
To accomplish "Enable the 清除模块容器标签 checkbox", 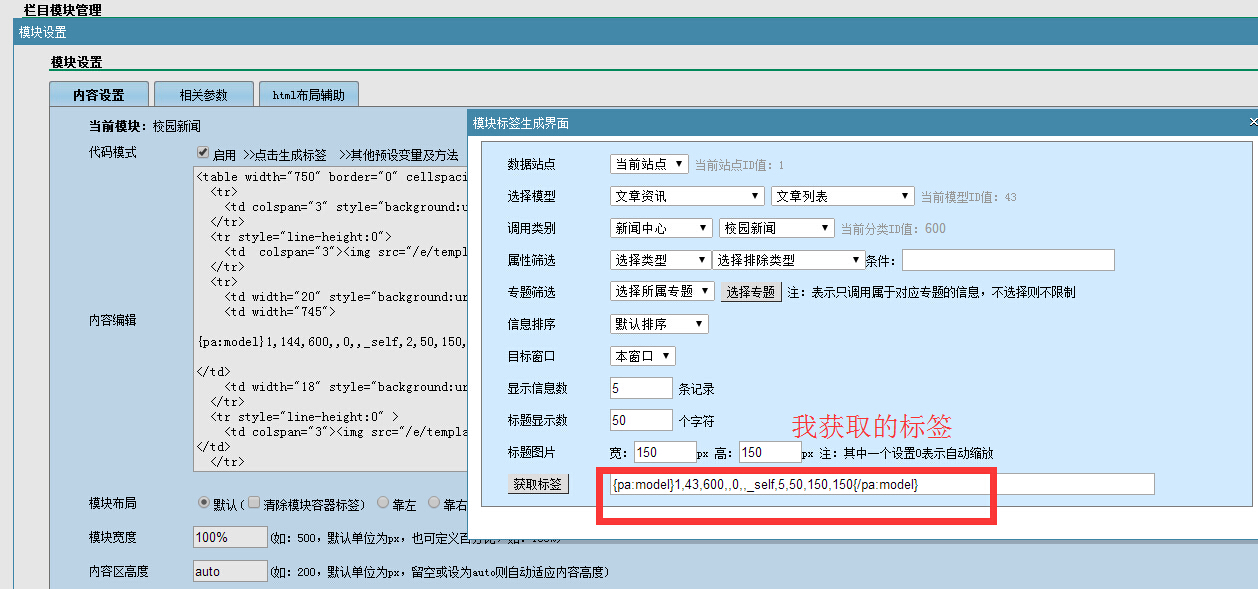I will tap(254, 502).
